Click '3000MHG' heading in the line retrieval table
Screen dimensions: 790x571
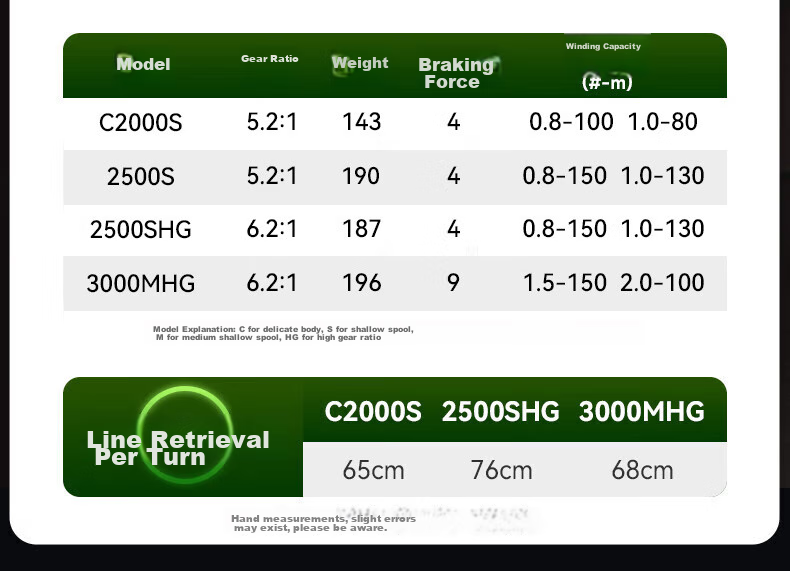coord(641,412)
